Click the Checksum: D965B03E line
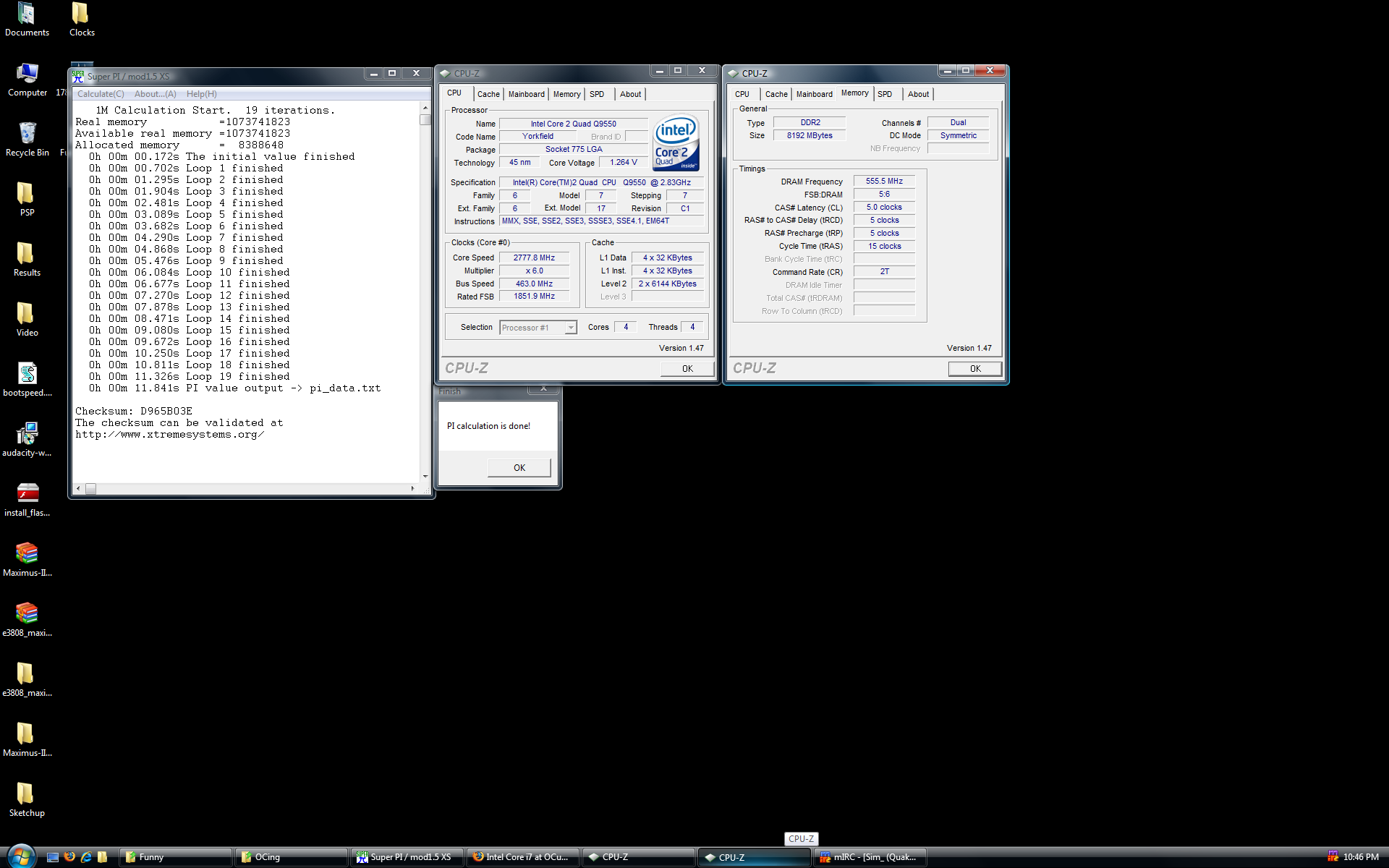Image resolution: width=1389 pixels, height=868 pixels. coord(134,411)
